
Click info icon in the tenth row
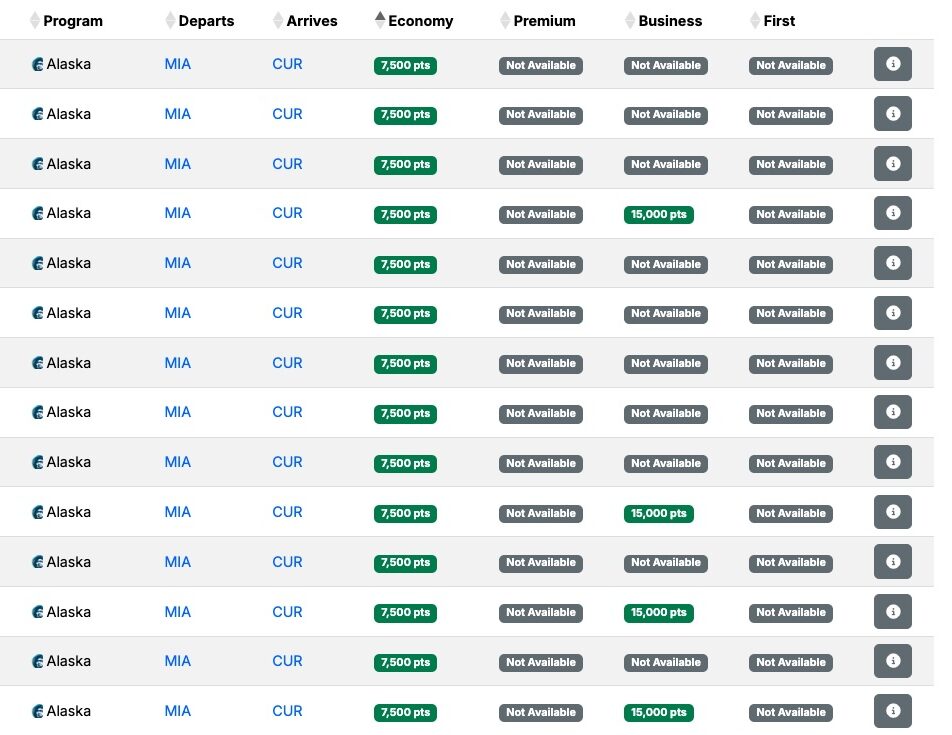892,512
